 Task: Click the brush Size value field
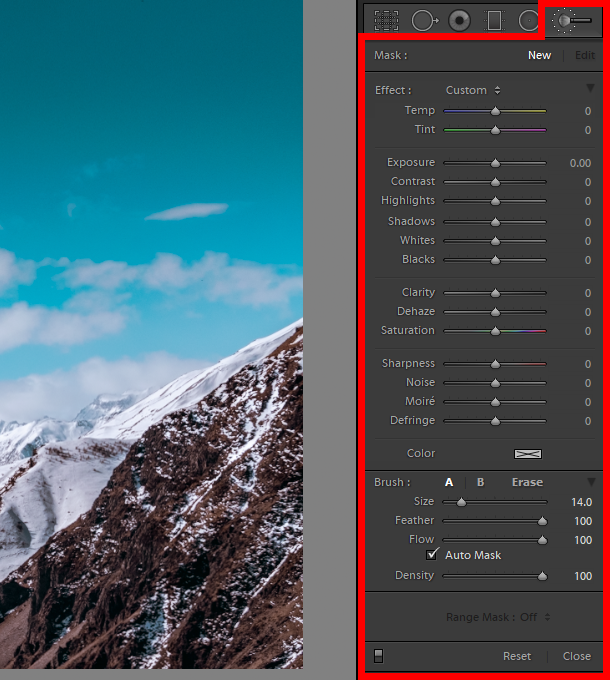581,502
